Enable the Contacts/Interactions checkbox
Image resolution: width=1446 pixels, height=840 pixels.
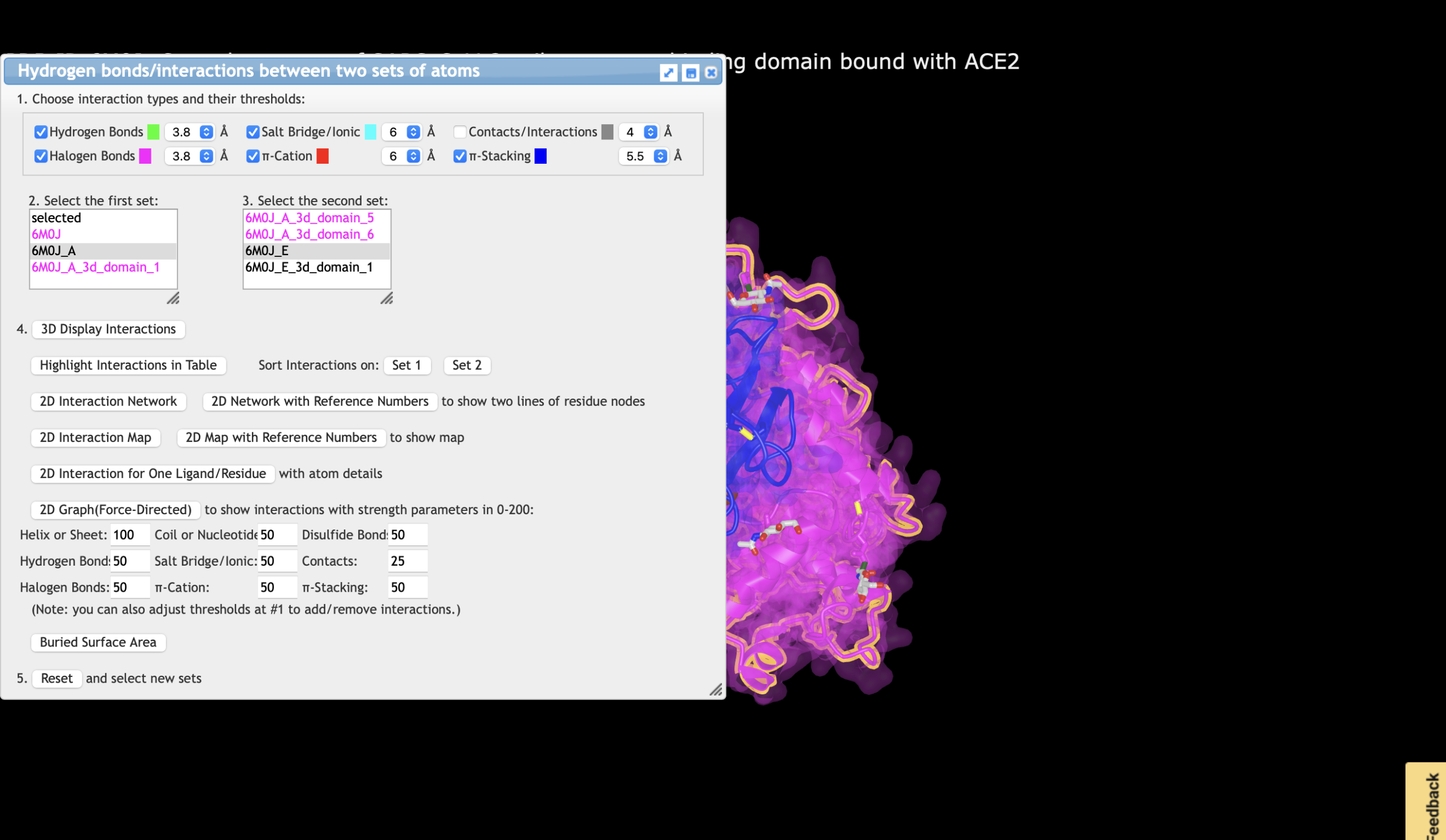point(460,132)
